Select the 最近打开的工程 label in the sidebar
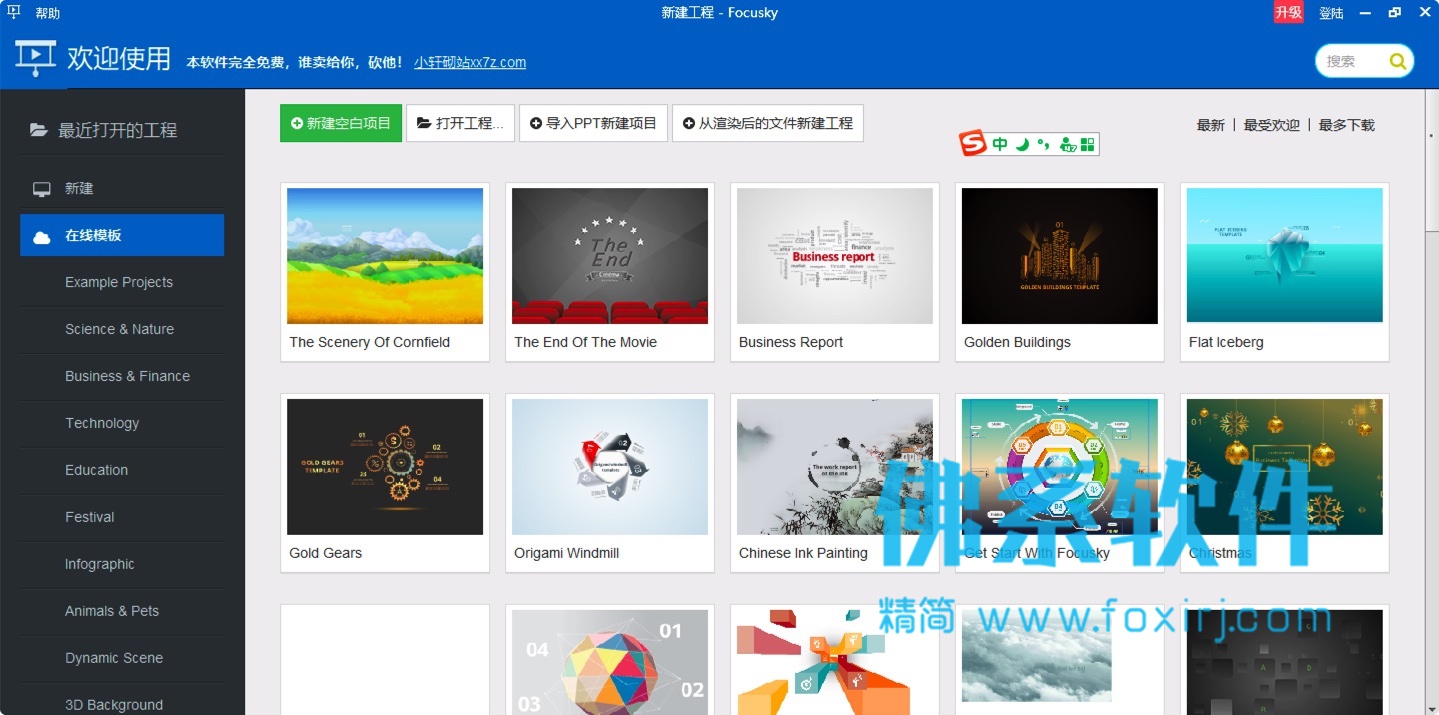The image size is (1439, 715). [x=117, y=130]
